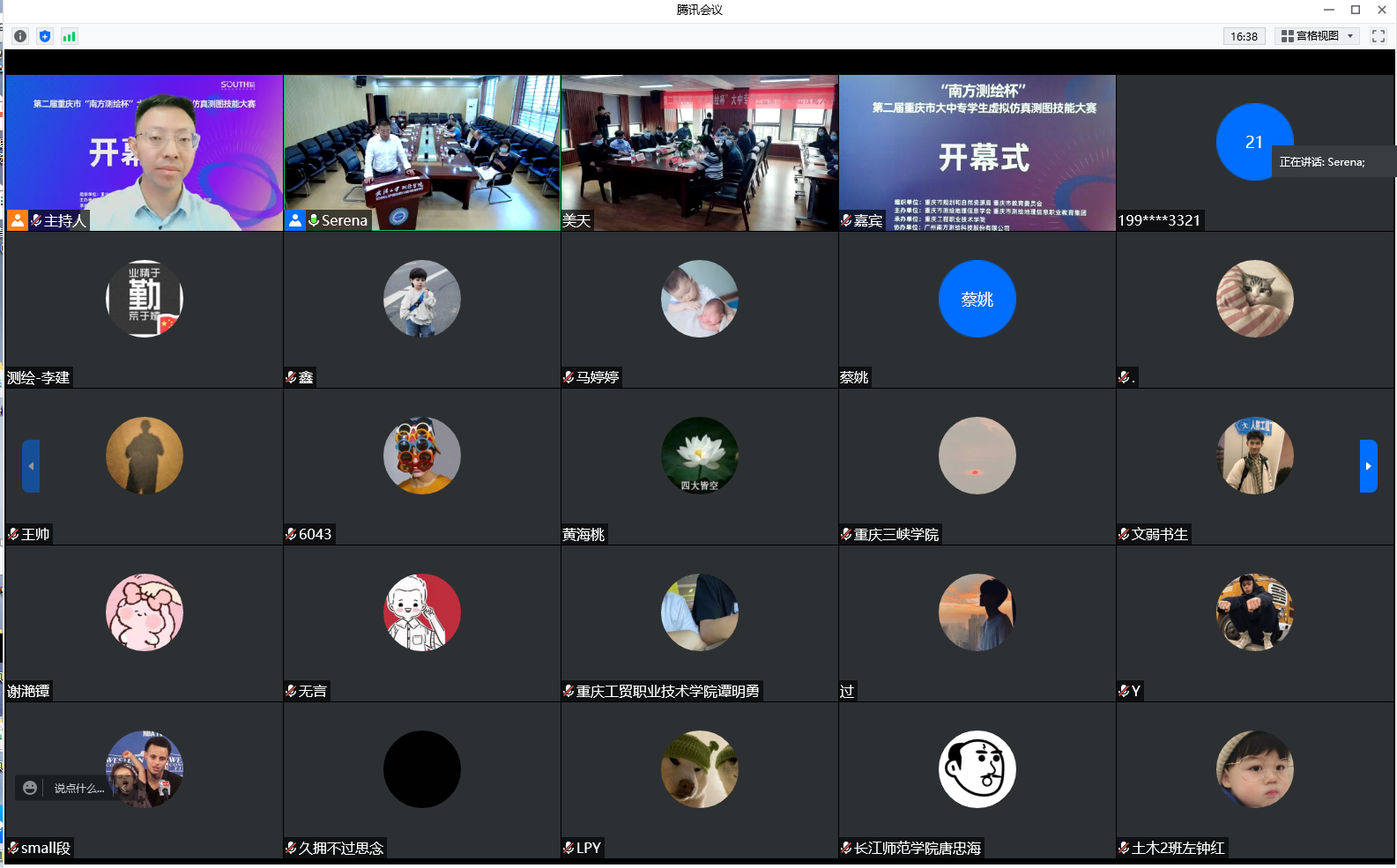Check the green network signal icon

[x=70, y=36]
